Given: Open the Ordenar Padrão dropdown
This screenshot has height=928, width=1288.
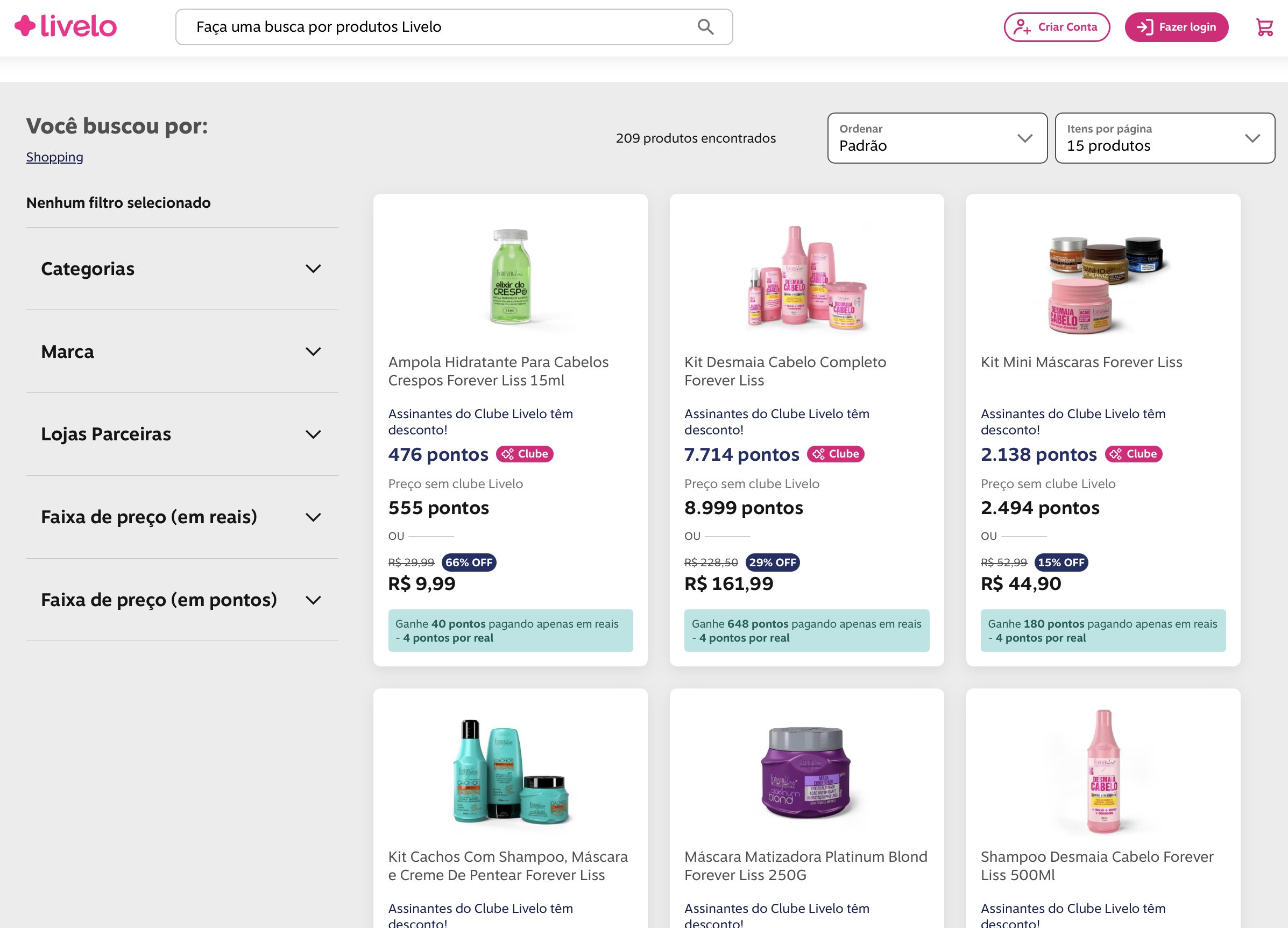Looking at the screenshot, I should (937, 138).
